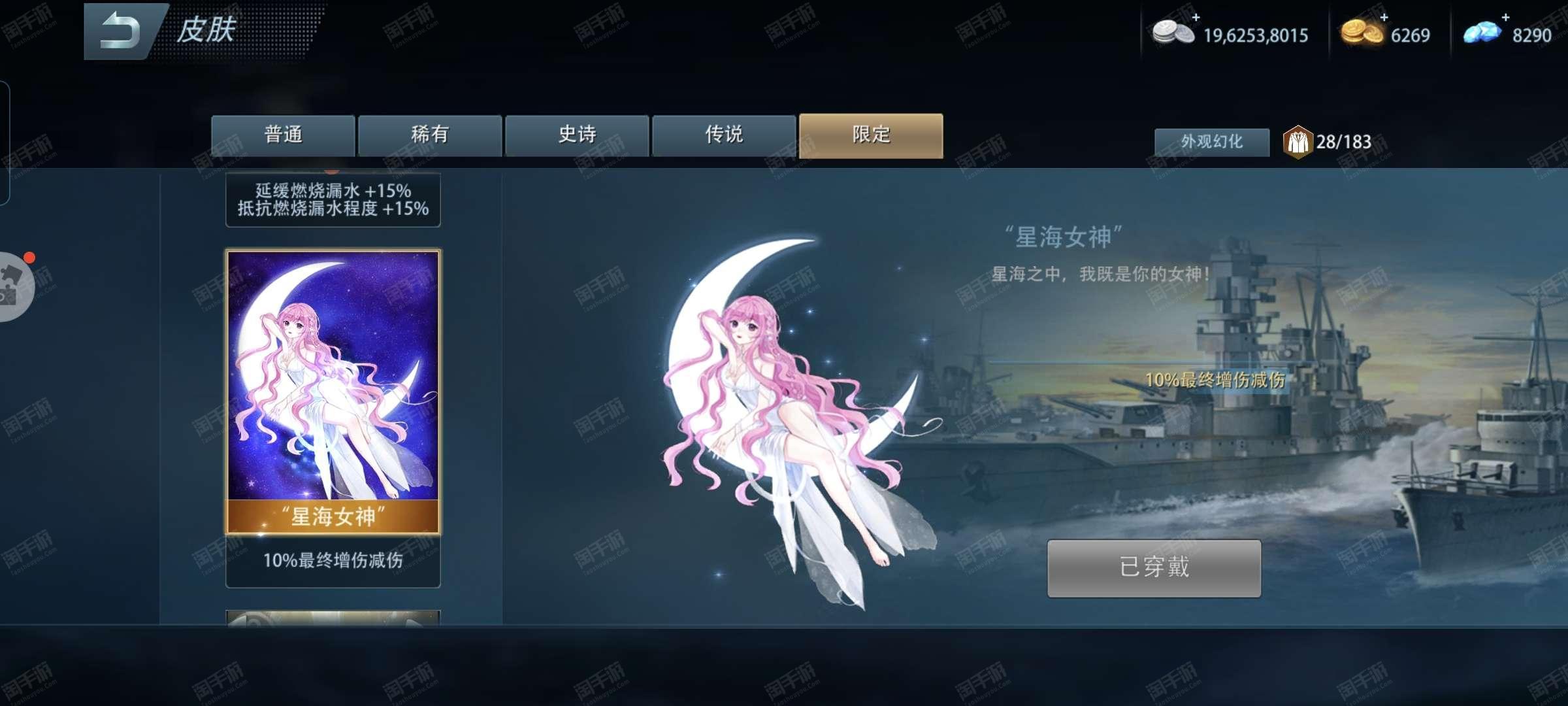Select the 传说 skin tab
This screenshot has width=1568, height=706.
(724, 135)
